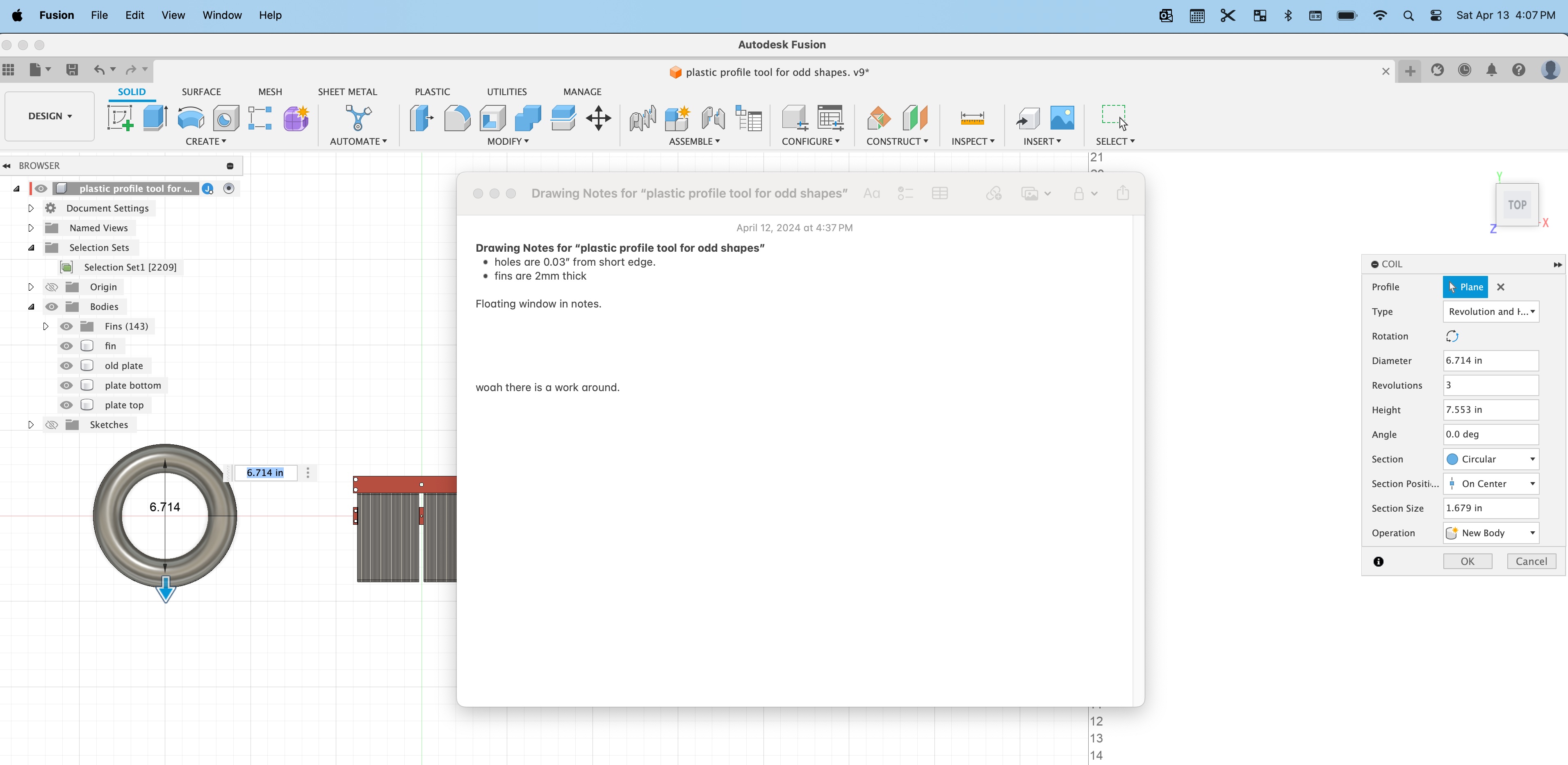Open the Window menu
The height and width of the screenshot is (765, 1568).
tap(221, 15)
